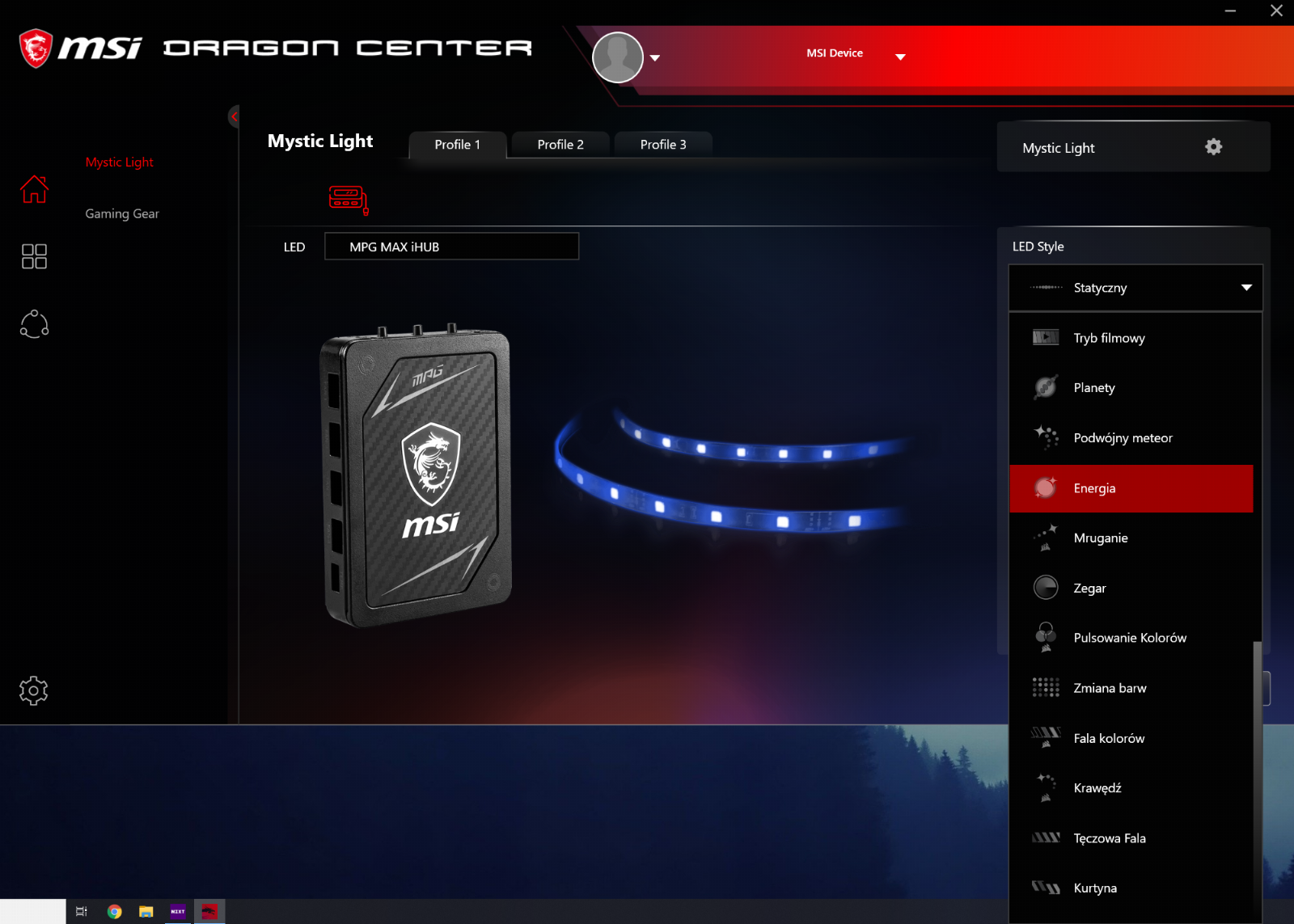The height and width of the screenshot is (924, 1294).
Task: Click the user profile avatar
Action: [x=618, y=57]
